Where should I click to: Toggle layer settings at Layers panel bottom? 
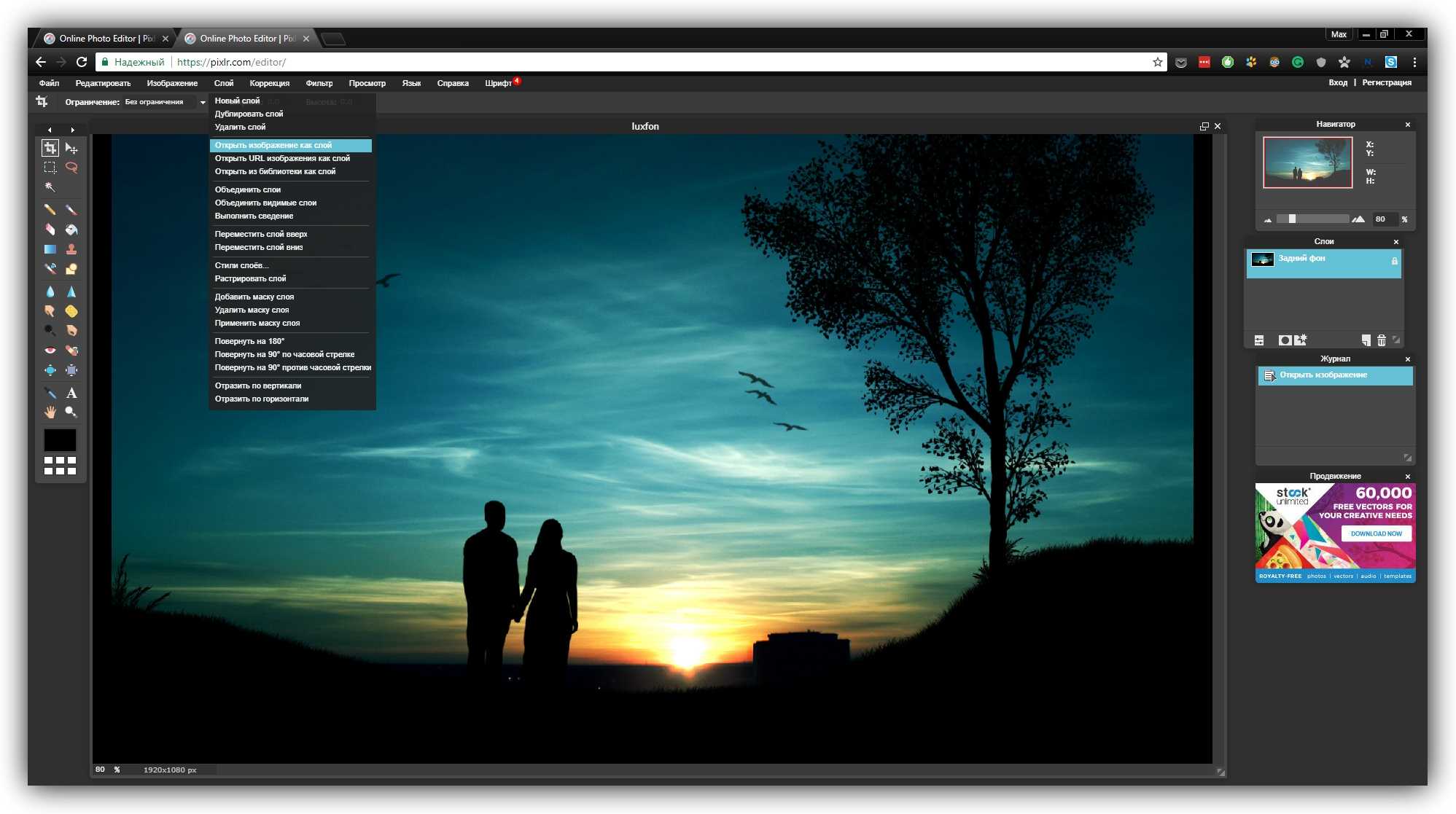(1259, 340)
